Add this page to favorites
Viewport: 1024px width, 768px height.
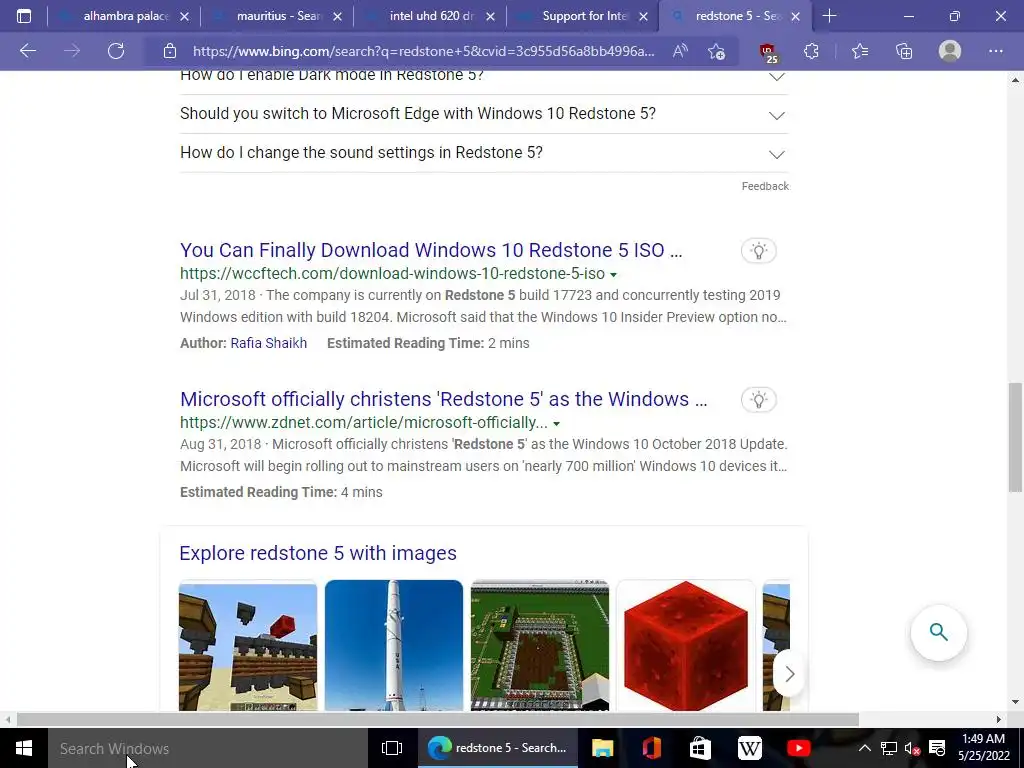pyautogui.click(x=716, y=51)
